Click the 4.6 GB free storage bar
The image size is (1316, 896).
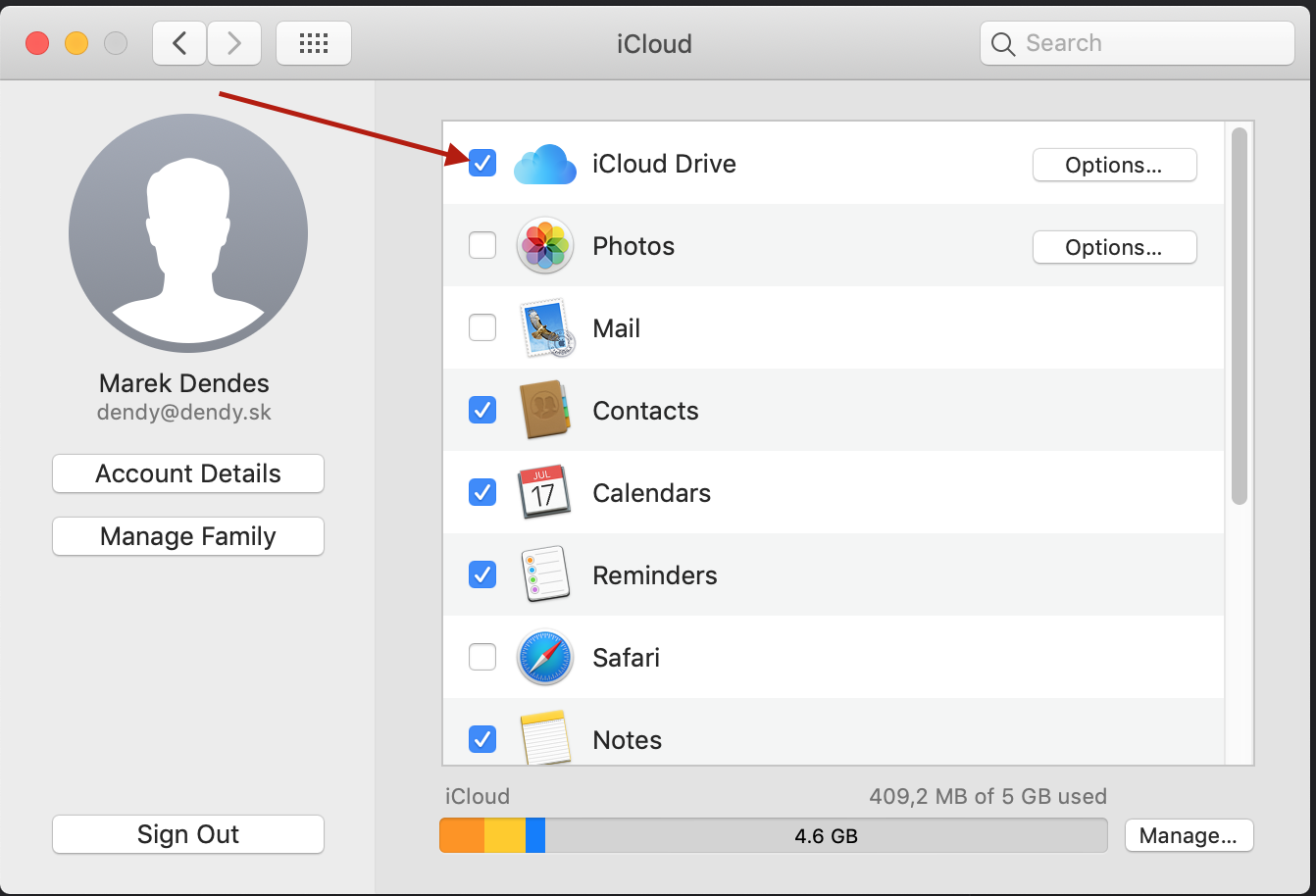point(826,835)
